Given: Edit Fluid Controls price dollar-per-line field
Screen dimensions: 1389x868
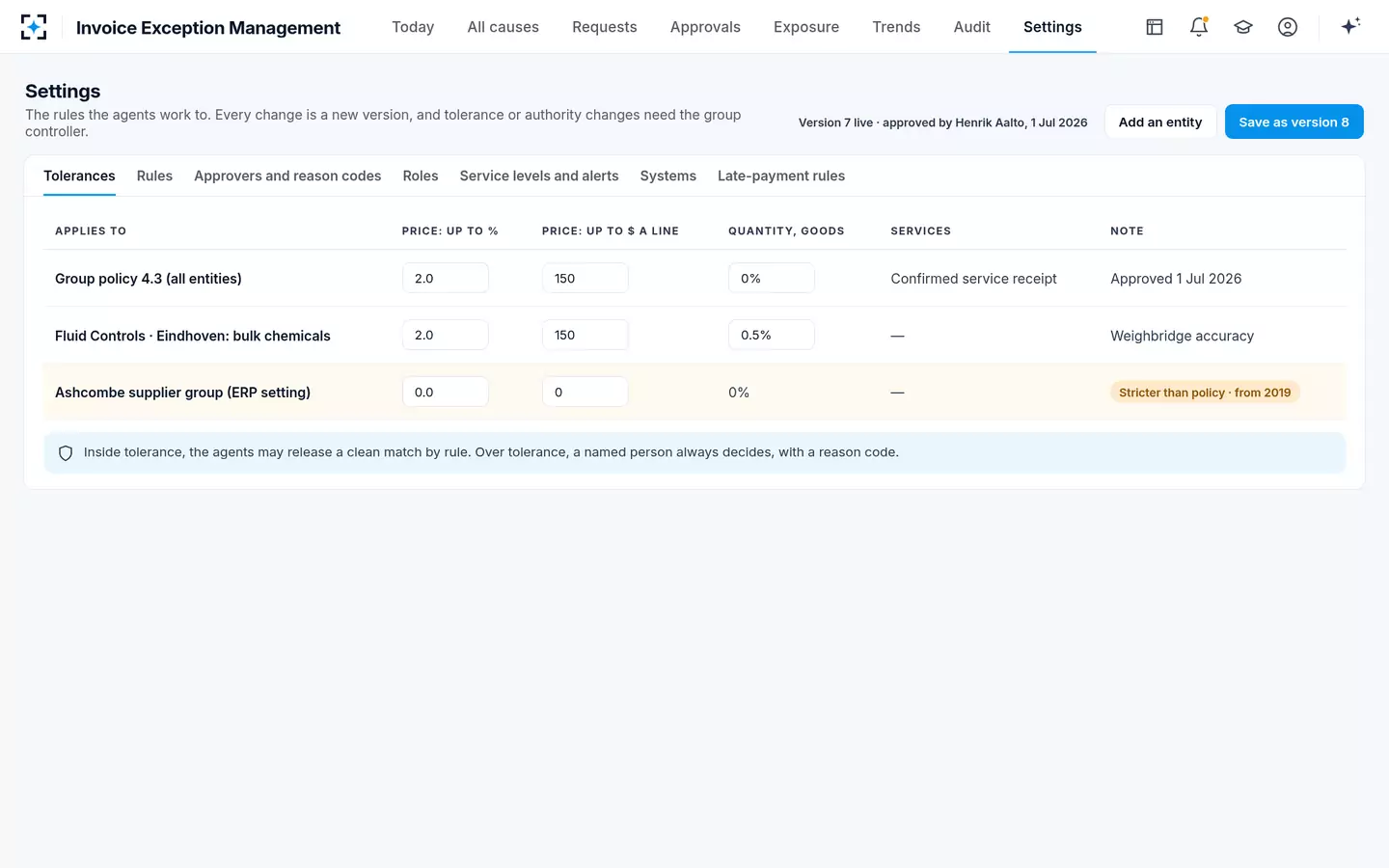Looking at the screenshot, I should click(x=586, y=335).
